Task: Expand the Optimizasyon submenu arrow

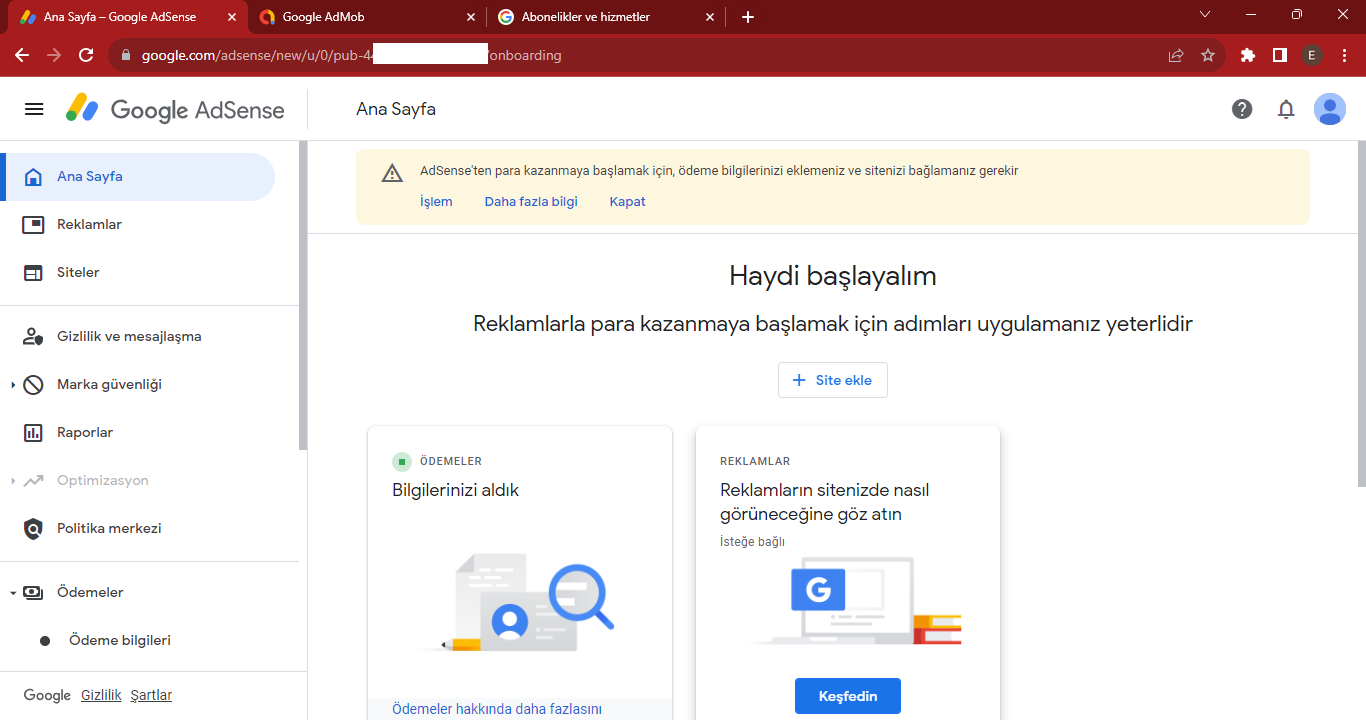Action: tap(13, 481)
